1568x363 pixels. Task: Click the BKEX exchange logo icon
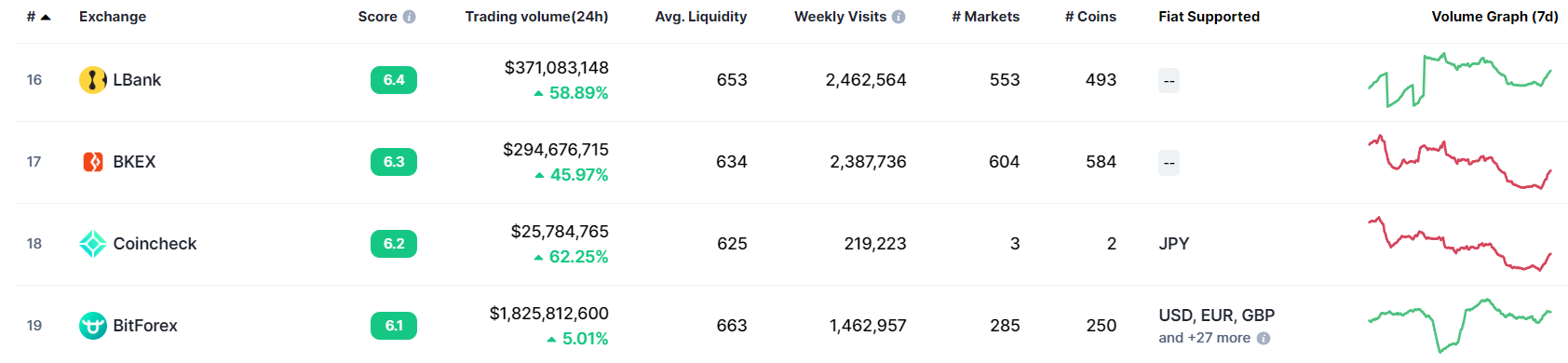click(x=93, y=162)
